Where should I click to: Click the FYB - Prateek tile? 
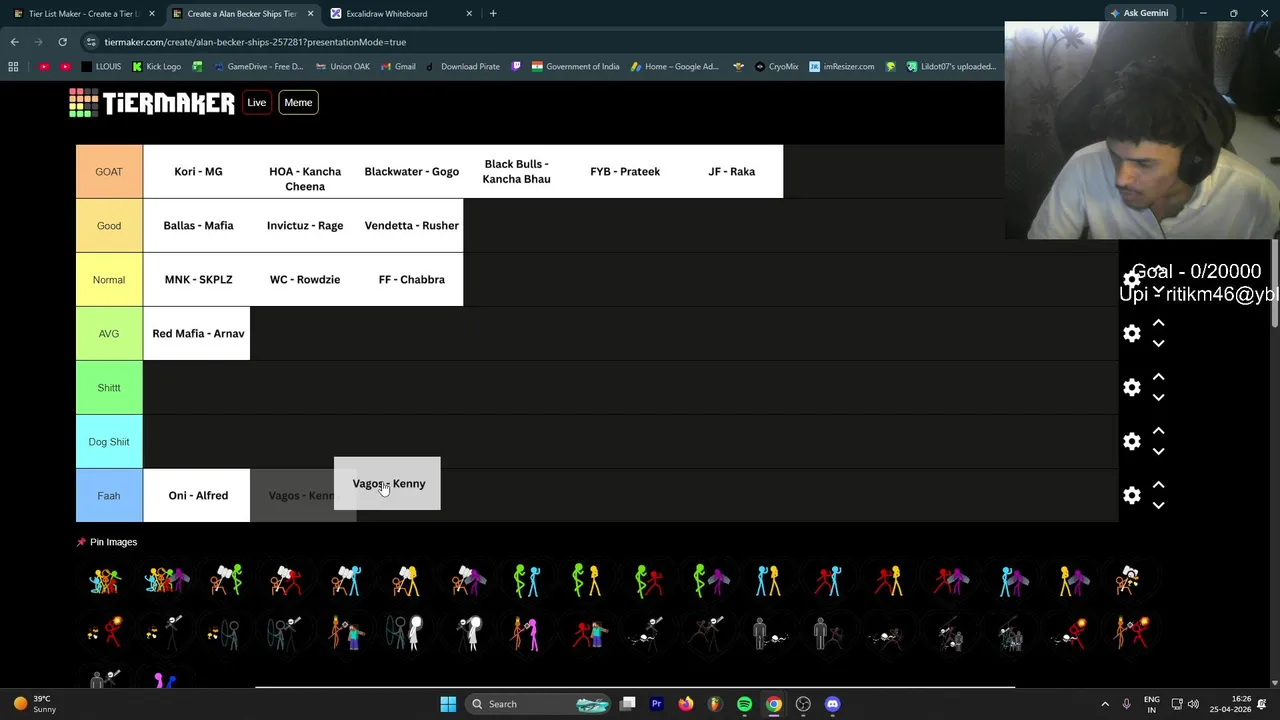point(624,171)
